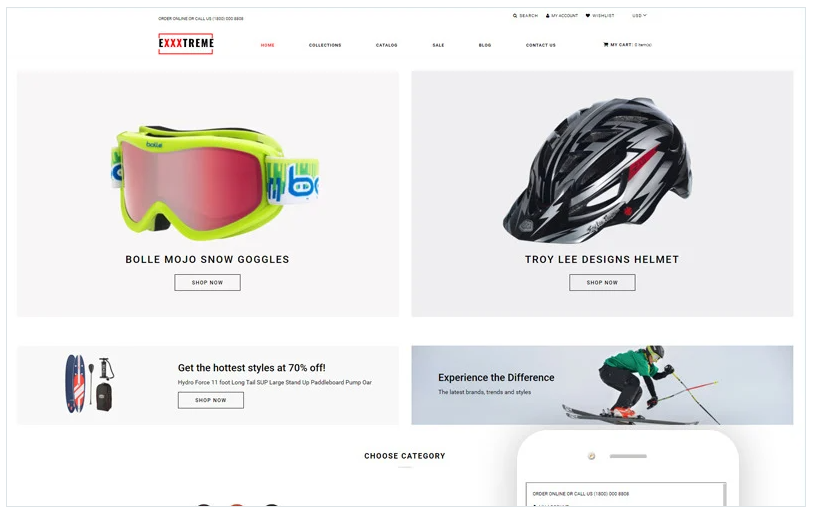Select the Troy Lee Designs helmet image

pos(597,170)
